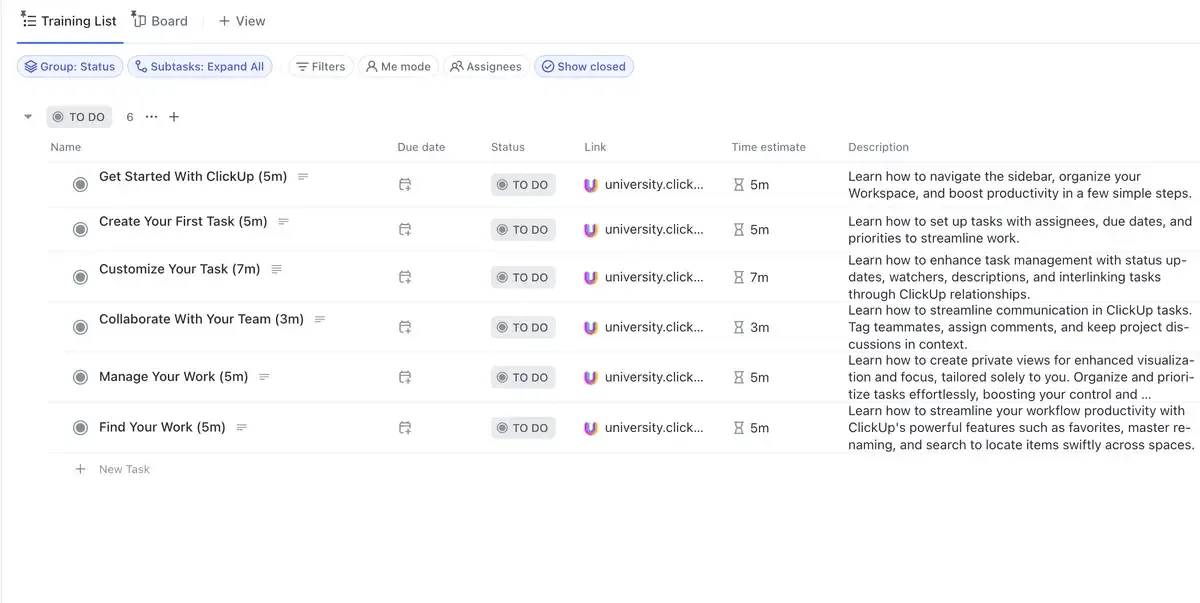Change status of Create Your First Task
Screen dimensions: 1200x603
(523, 230)
